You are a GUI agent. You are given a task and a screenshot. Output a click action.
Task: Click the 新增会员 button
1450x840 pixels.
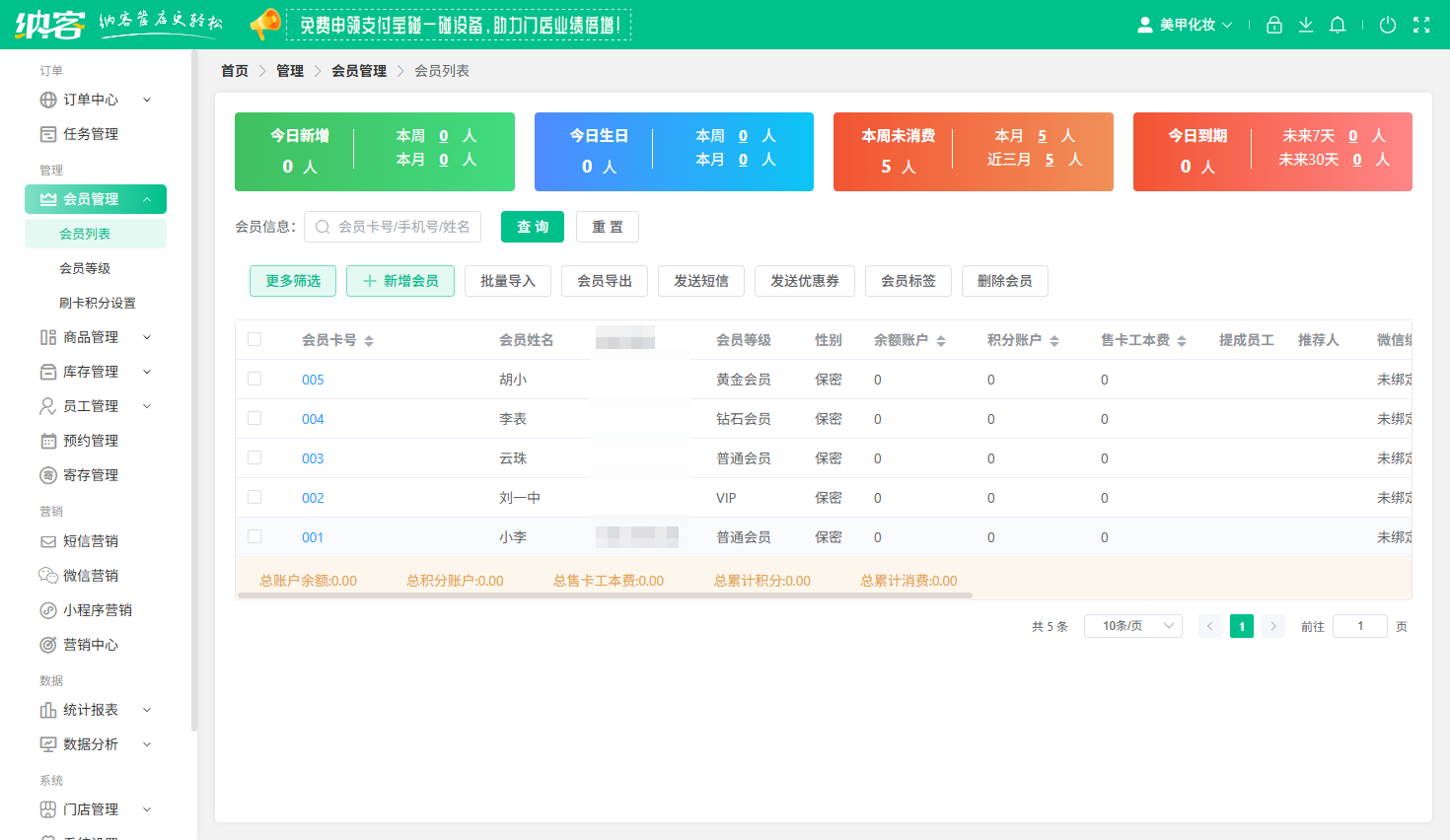(x=400, y=281)
